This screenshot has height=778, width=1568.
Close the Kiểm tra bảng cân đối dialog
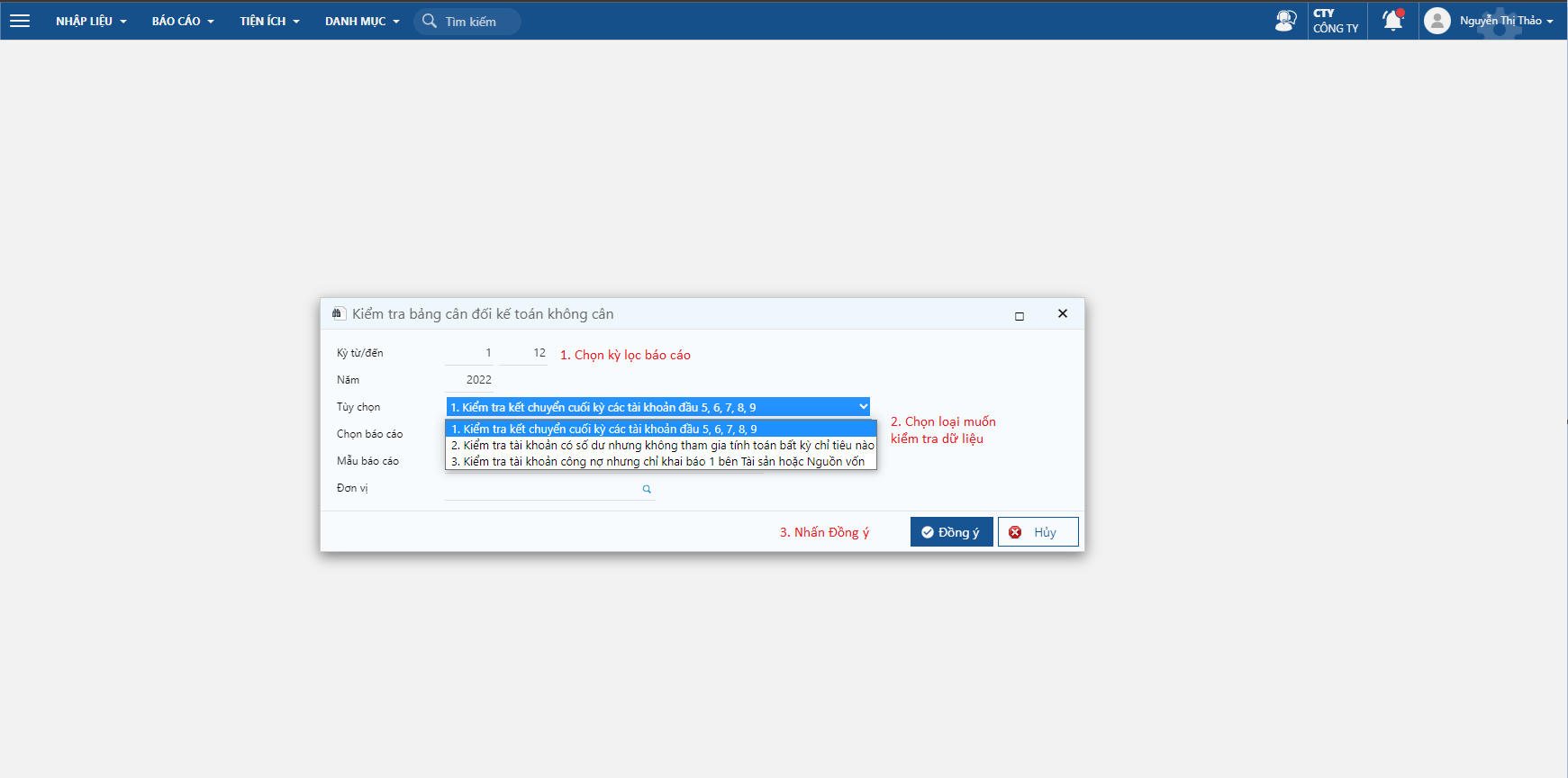point(1063,313)
